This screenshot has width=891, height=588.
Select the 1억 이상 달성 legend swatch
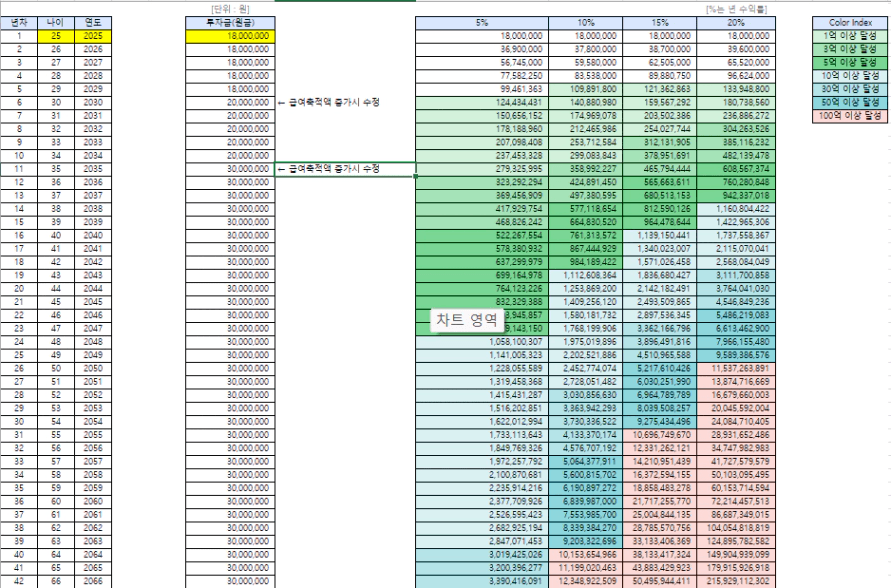point(850,35)
